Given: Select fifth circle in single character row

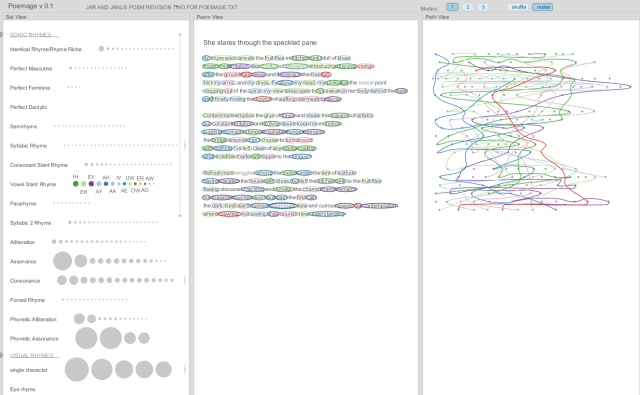Looking at the screenshot, I should point(164,369).
